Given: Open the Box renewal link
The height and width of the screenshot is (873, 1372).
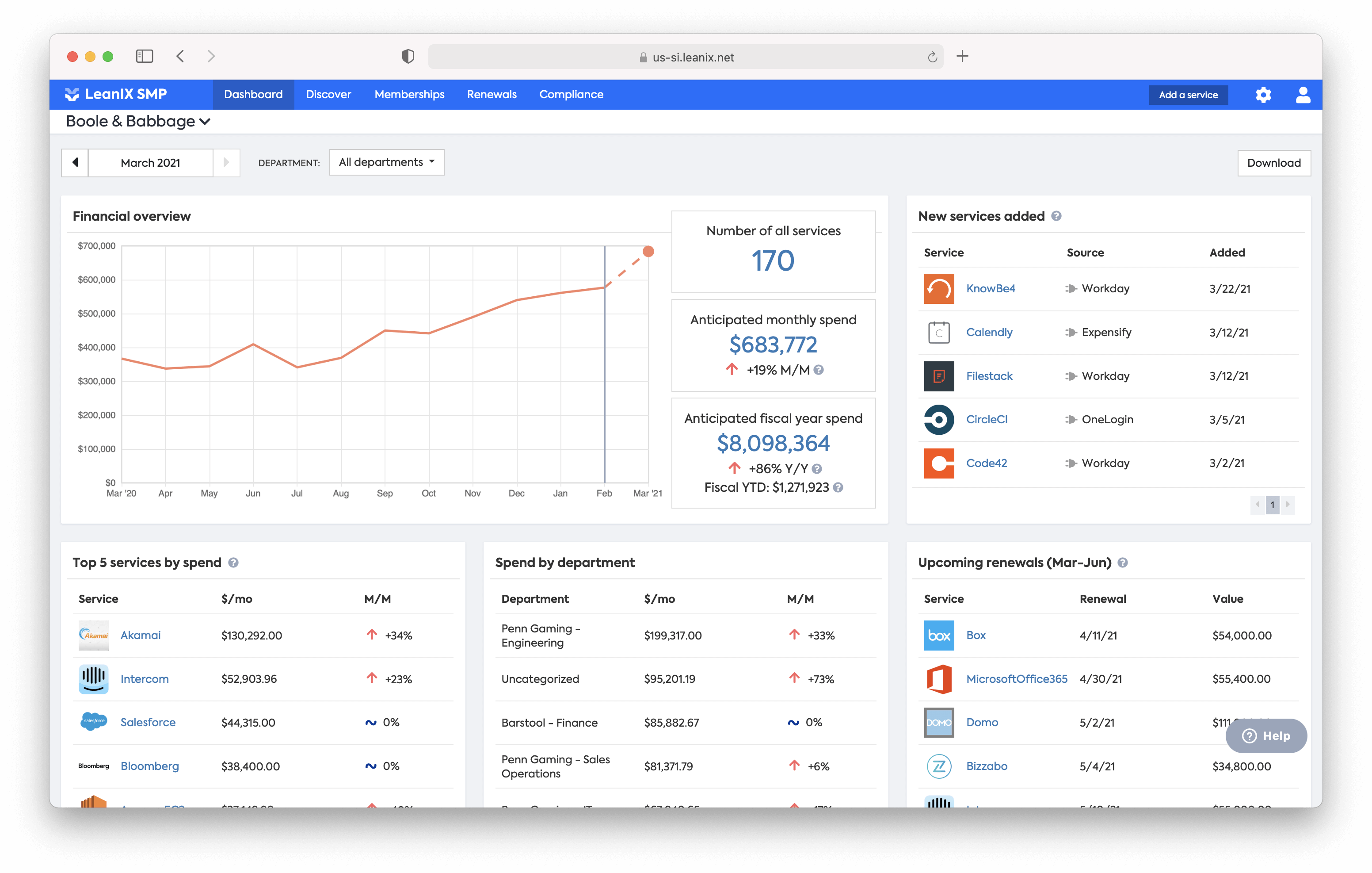Looking at the screenshot, I should point(975,635).
